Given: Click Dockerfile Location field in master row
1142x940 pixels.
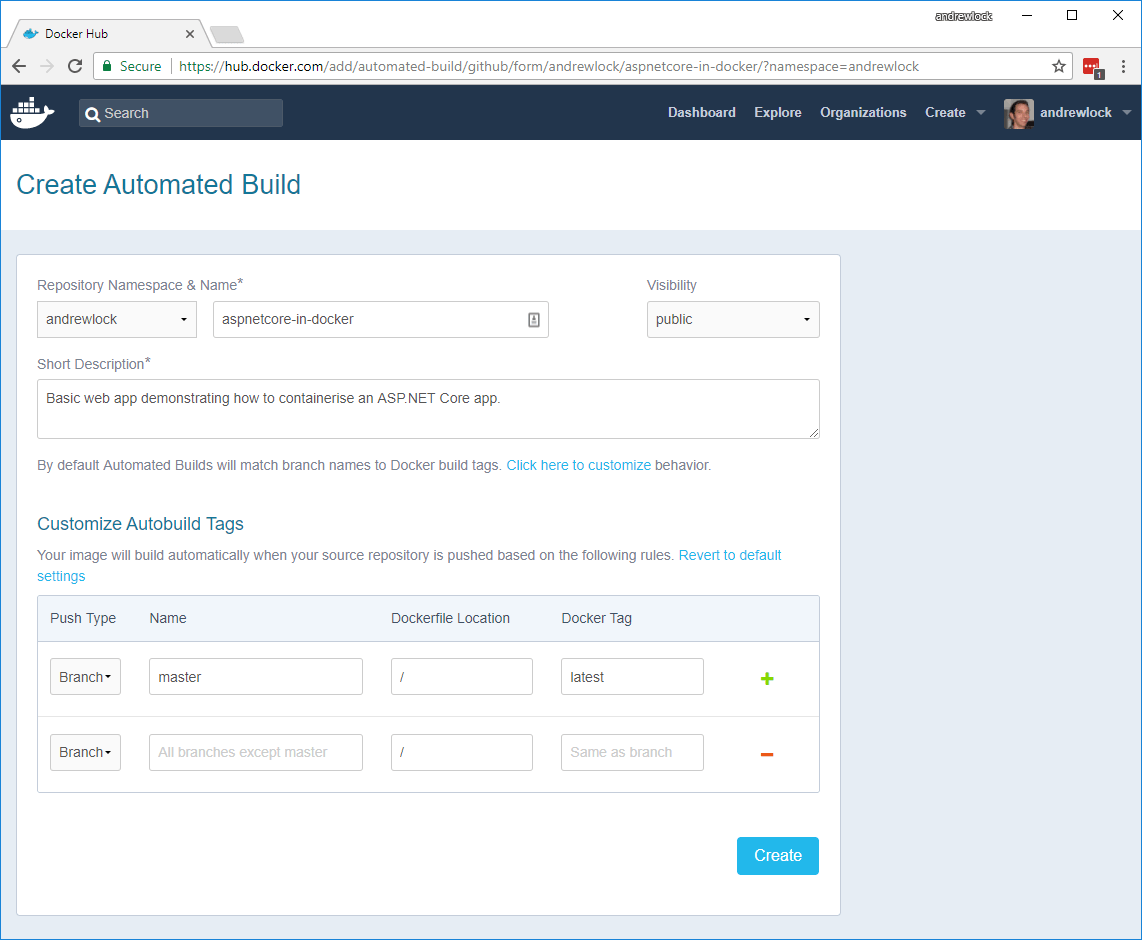Looking at the screenshot, I should tap(462, 677).
